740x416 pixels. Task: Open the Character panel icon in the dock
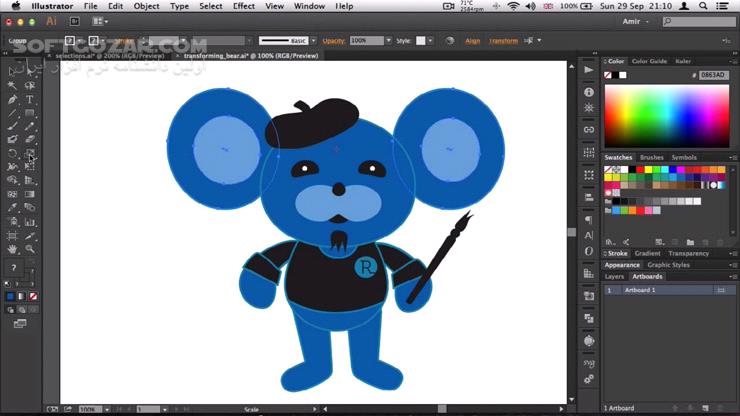[589, 235]
